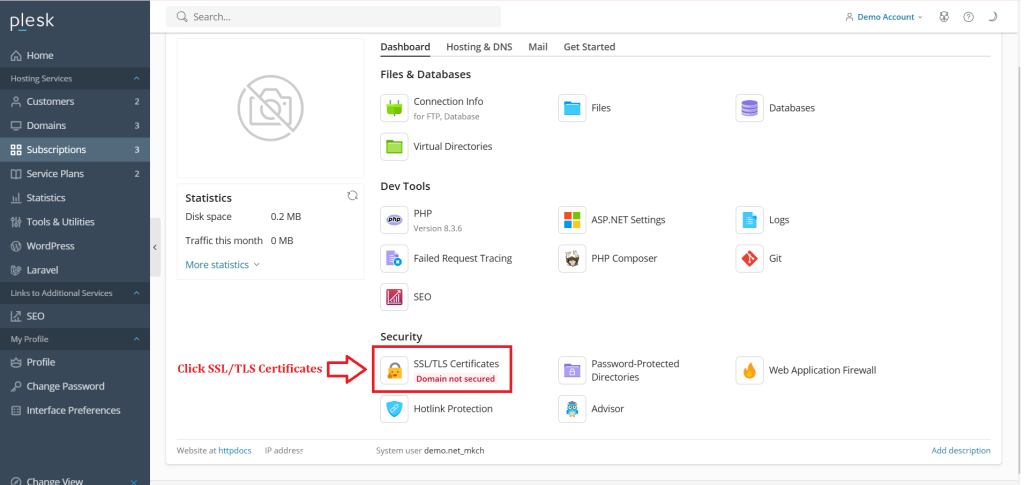Select the Dashboard tab
Screen dimensions: 1024x485
tap(406, 47)
